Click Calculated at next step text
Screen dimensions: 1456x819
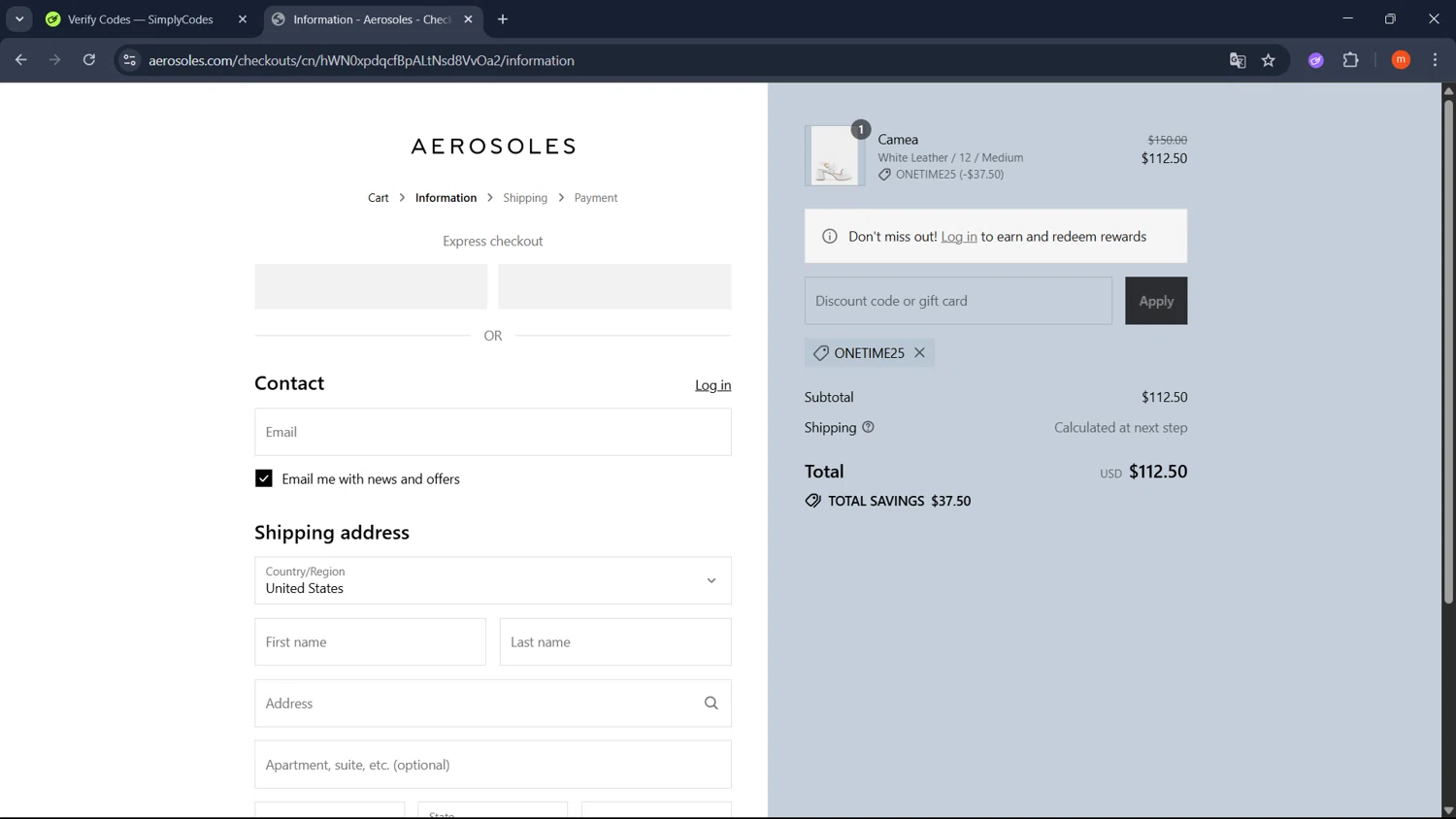(x=1120, y=427)
